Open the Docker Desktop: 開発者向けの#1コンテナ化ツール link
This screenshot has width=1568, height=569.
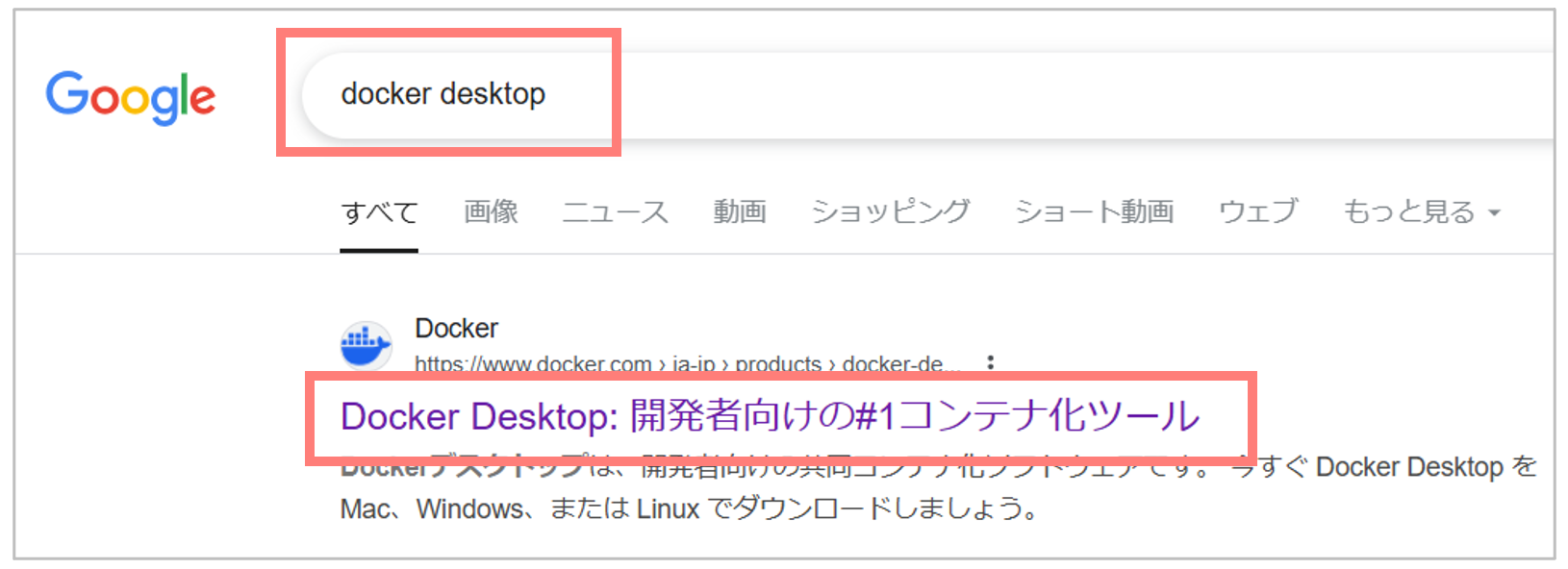point(771,417)
